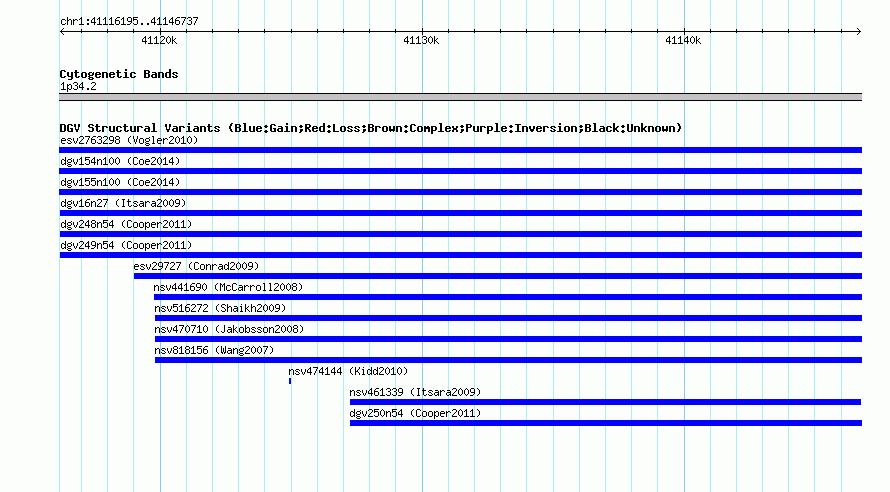Viewport: 890px width, 492px height.
Task: Select the blue bar under esv29727
Action: pos(498,276)
